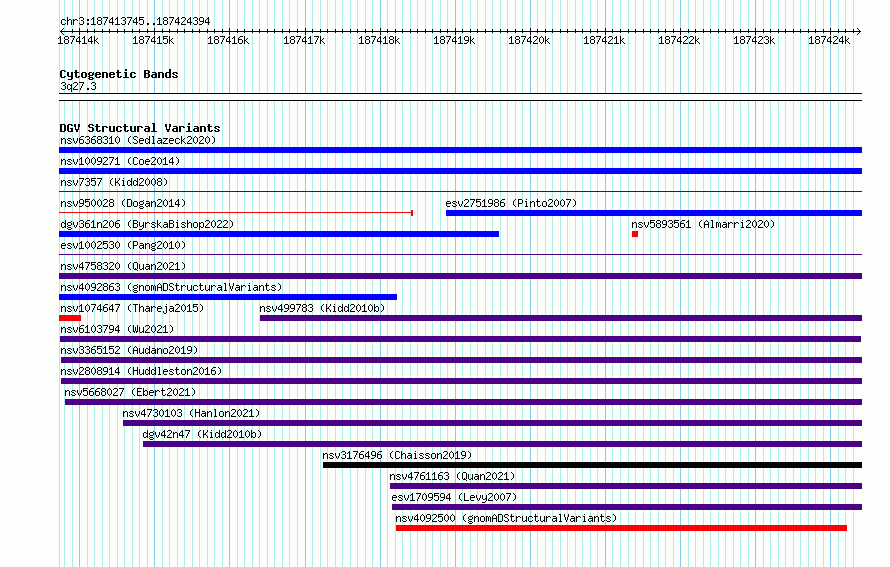Click the dgv42n47 (Kidd2010b) label
This screenshot has width=890, height=567.
[202, 434]
